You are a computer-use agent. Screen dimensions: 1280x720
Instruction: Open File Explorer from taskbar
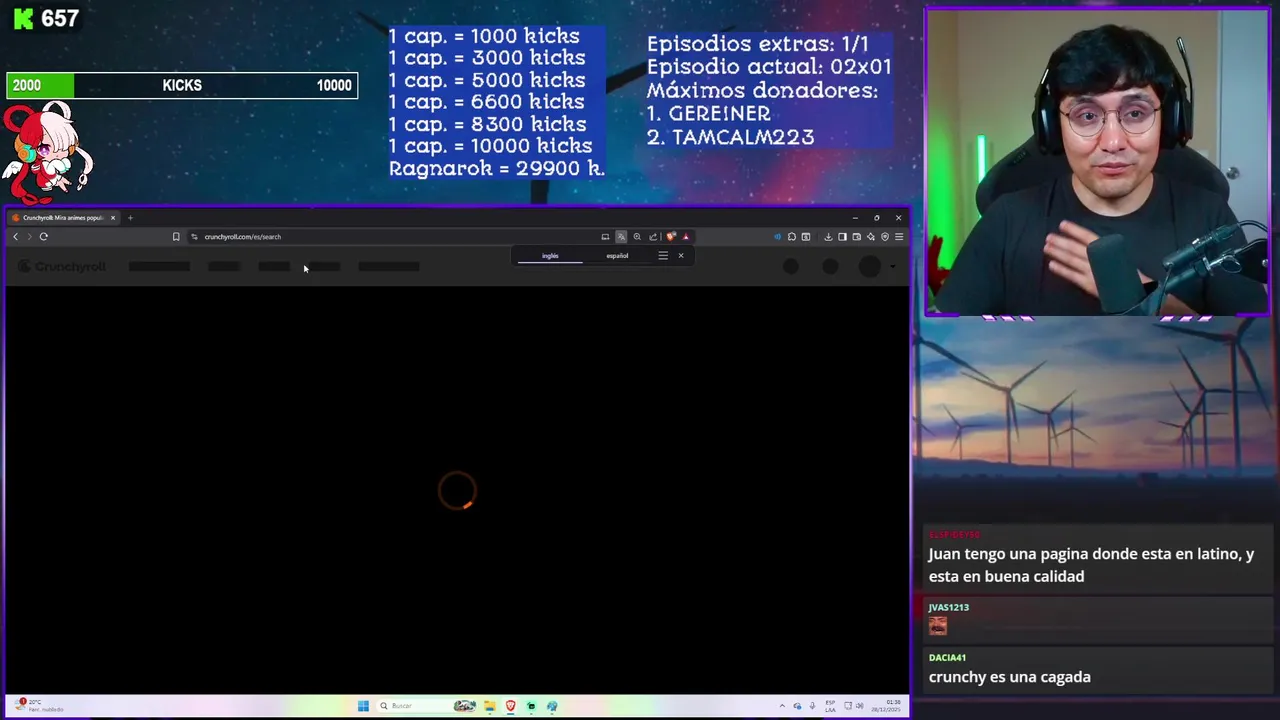(490, 706)
